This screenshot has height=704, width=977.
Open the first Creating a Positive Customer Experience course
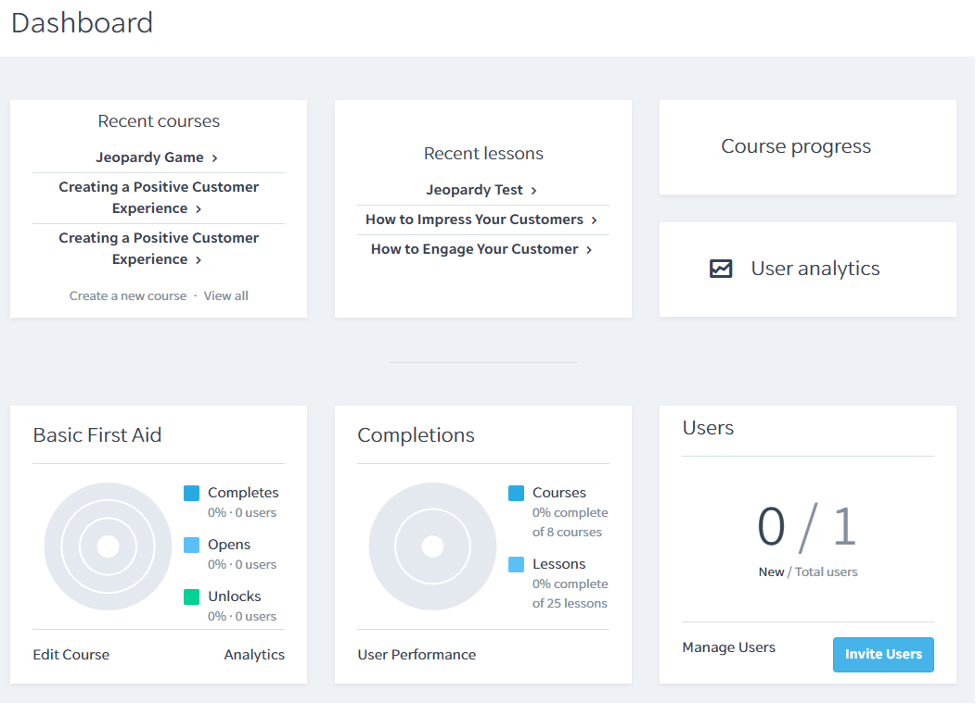(x=158, y=197)
